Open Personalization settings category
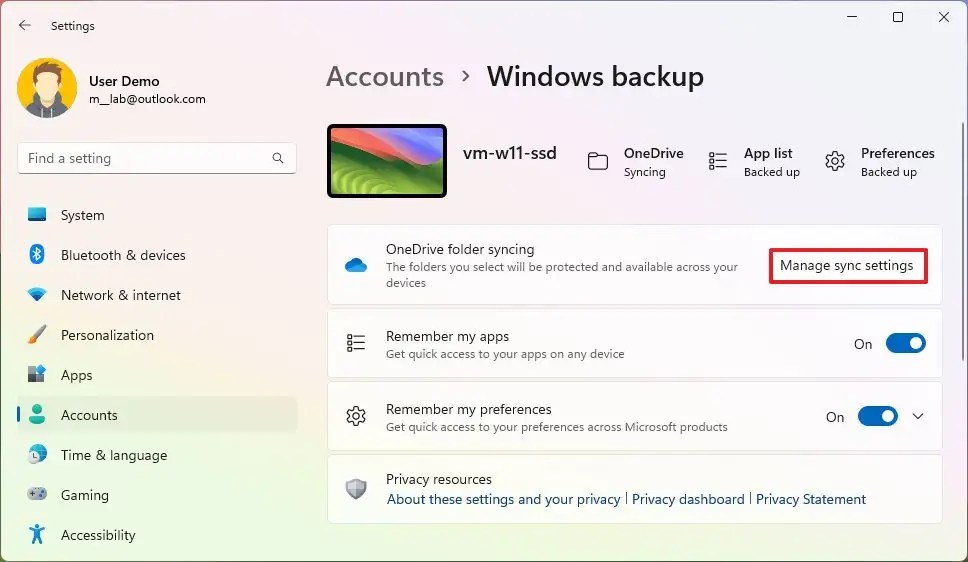Screen dimensions: 968x562 (157, 335)
